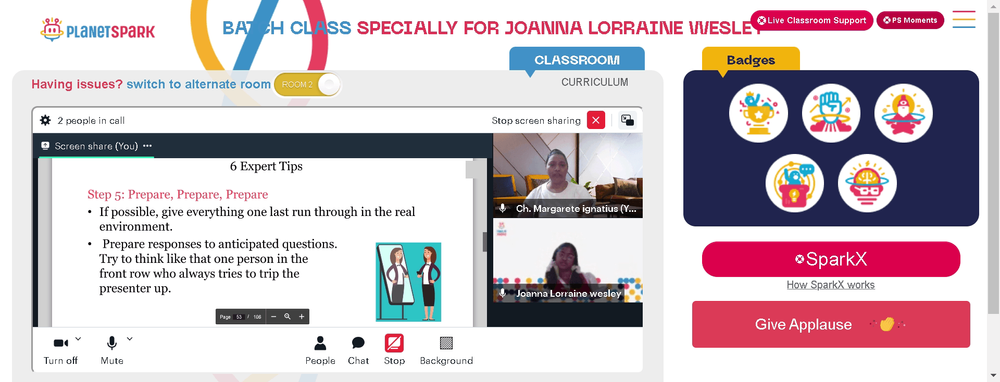1000x382 pixels.
Task: Select Joanna Lorraine wesley video tile
Action: (568, 261)
